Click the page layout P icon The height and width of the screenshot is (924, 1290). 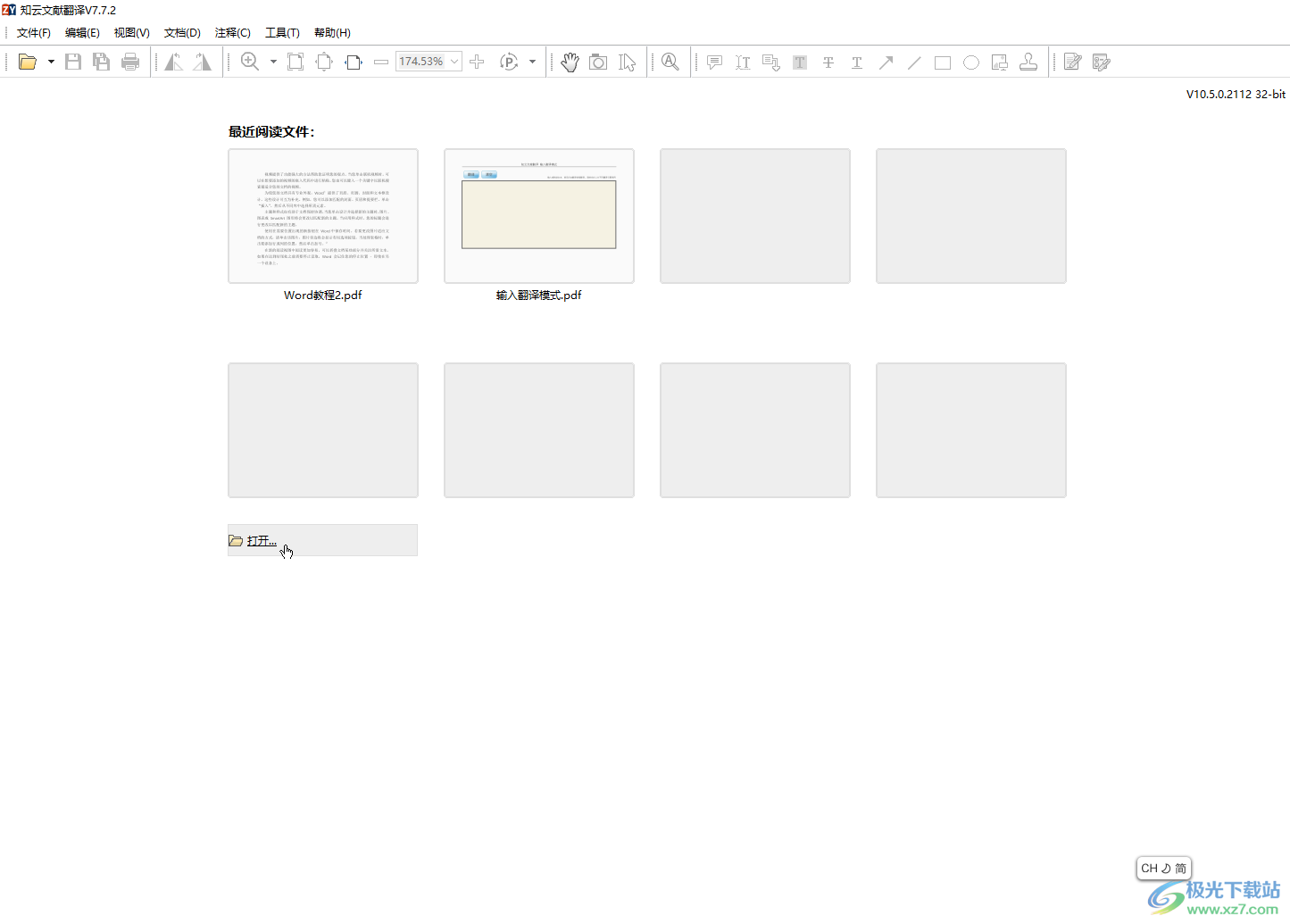click(x=509, y=62)
